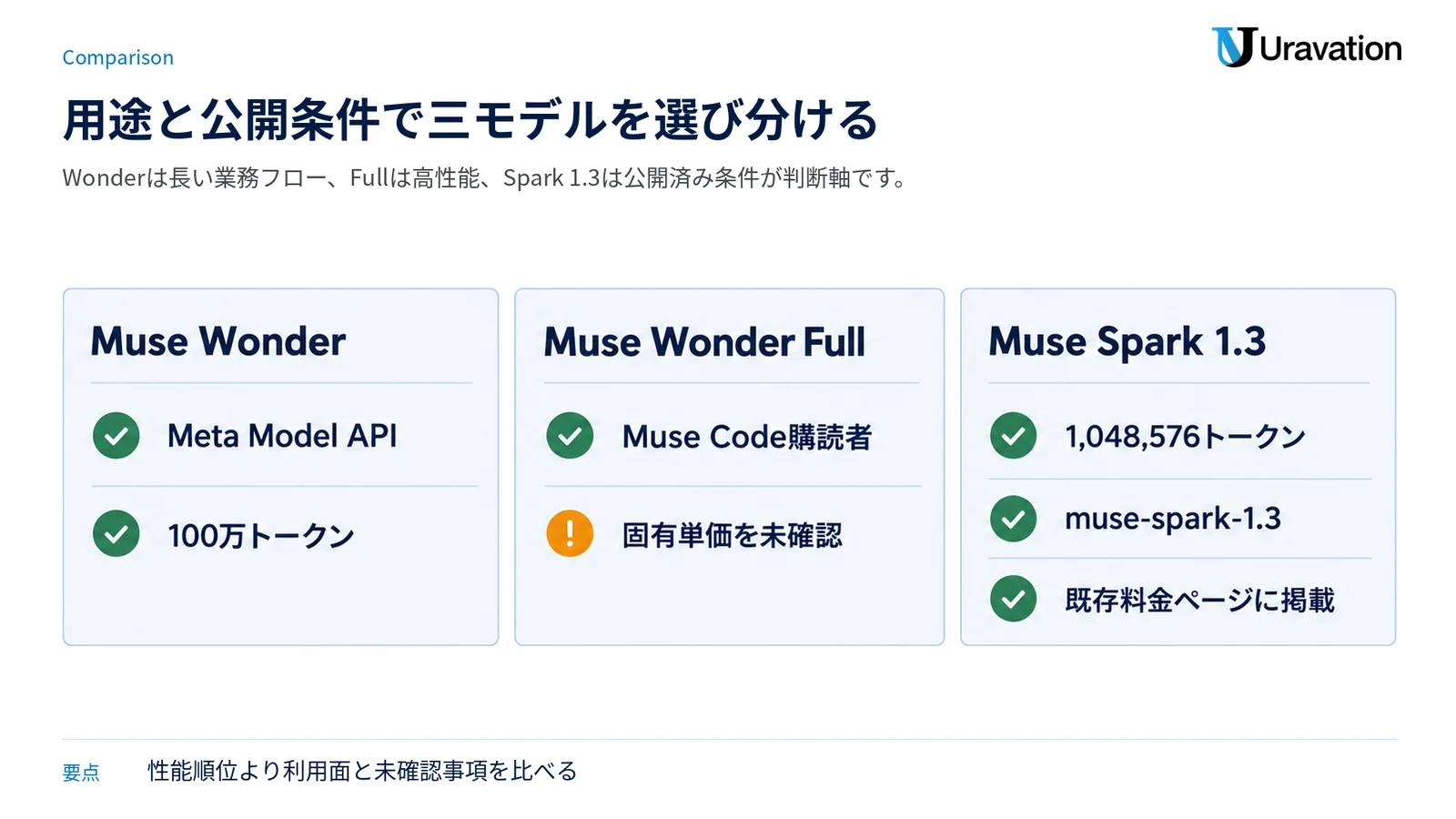
Task: Click the text 既存料金ページに掲載
Action: coord(1200,601)
